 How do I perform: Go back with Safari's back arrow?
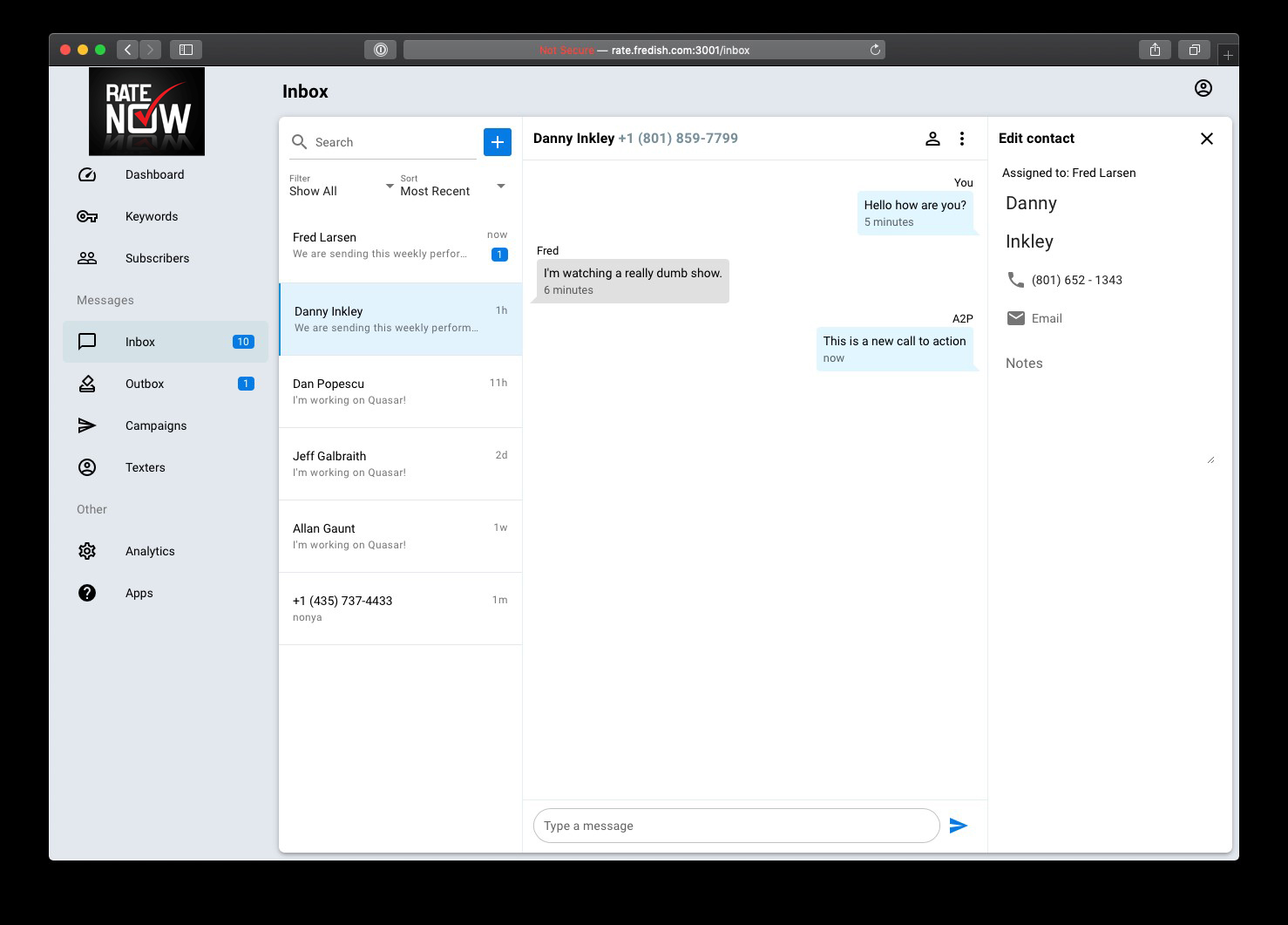point(128,50)
